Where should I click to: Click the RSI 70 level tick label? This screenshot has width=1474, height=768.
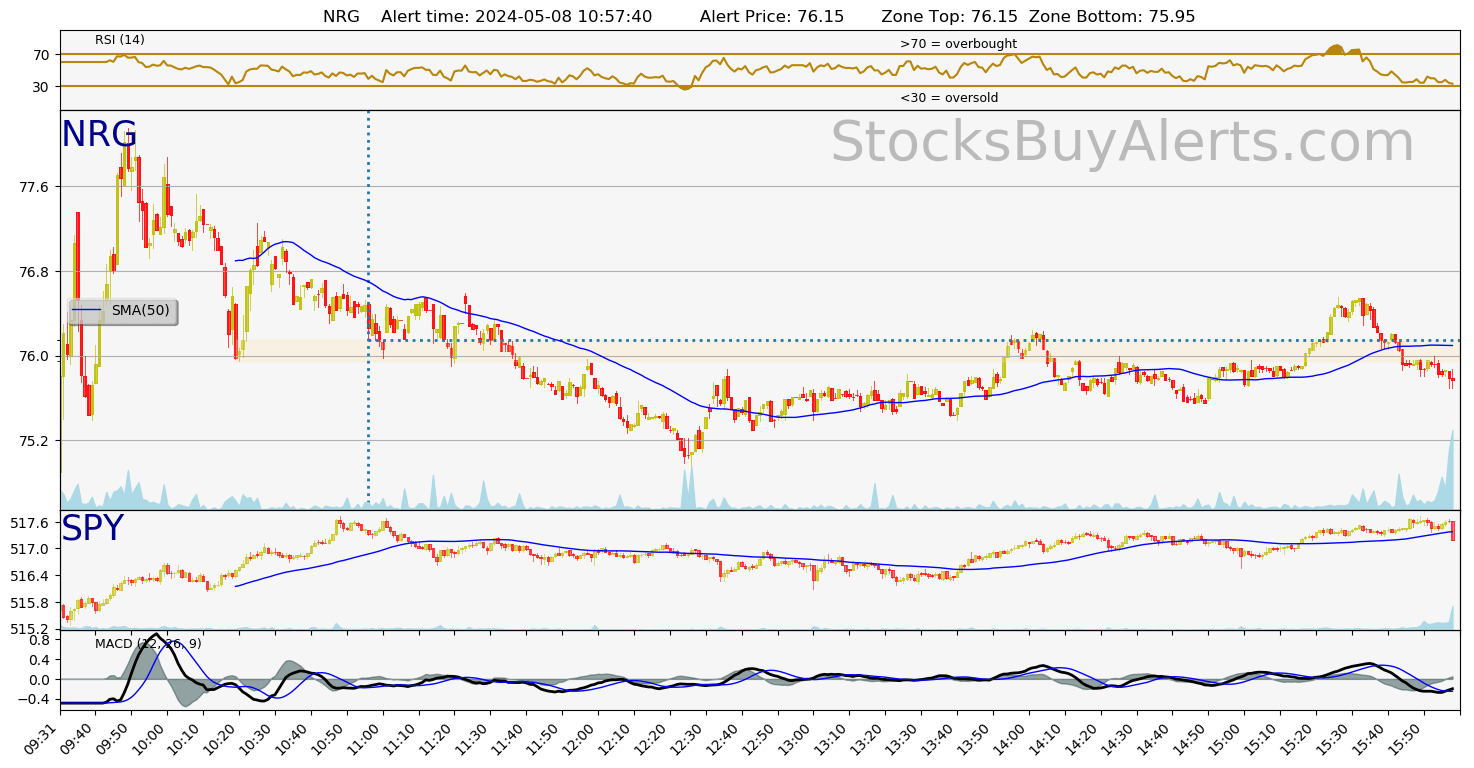(40, 55)
